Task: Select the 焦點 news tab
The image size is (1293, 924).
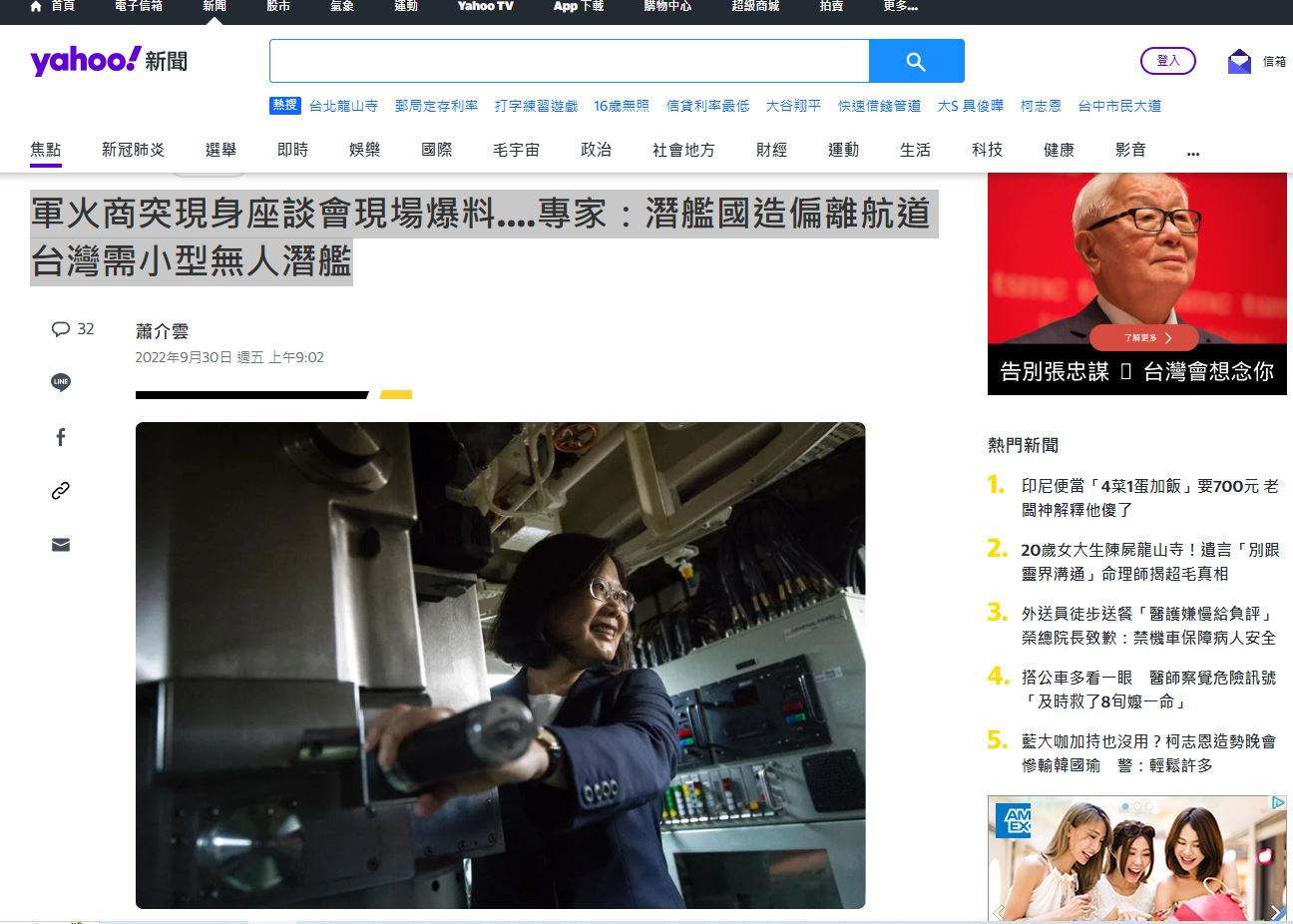Action: click(x=46, y=150)
